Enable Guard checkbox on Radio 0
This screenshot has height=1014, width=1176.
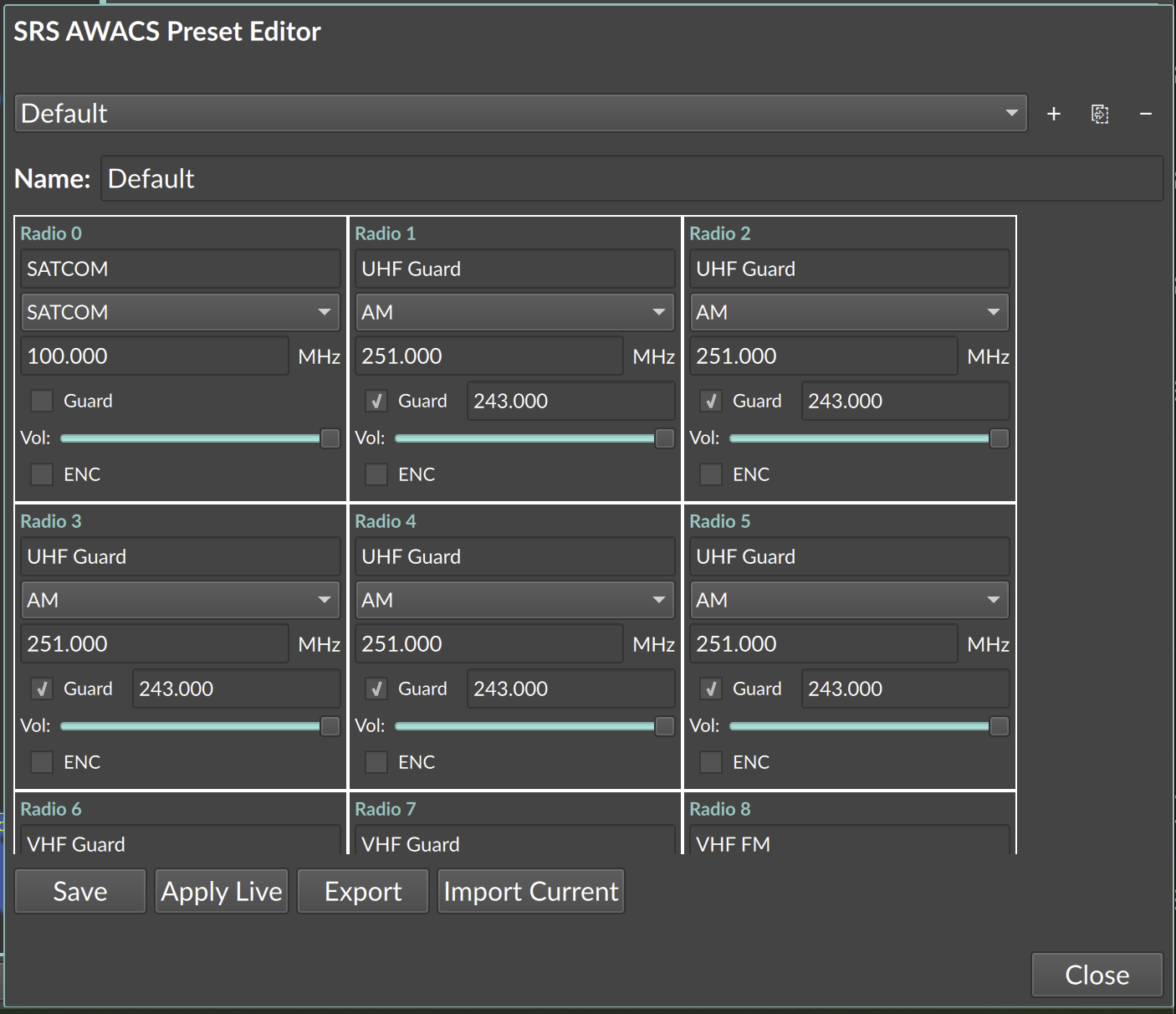pos(42,401)
